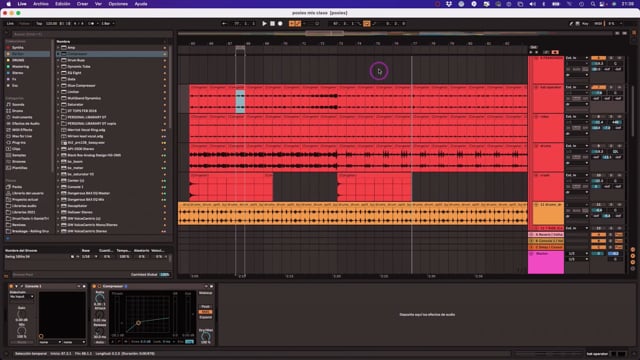
Task: Open the Archivo menu
Action: [x=40, y=4]
